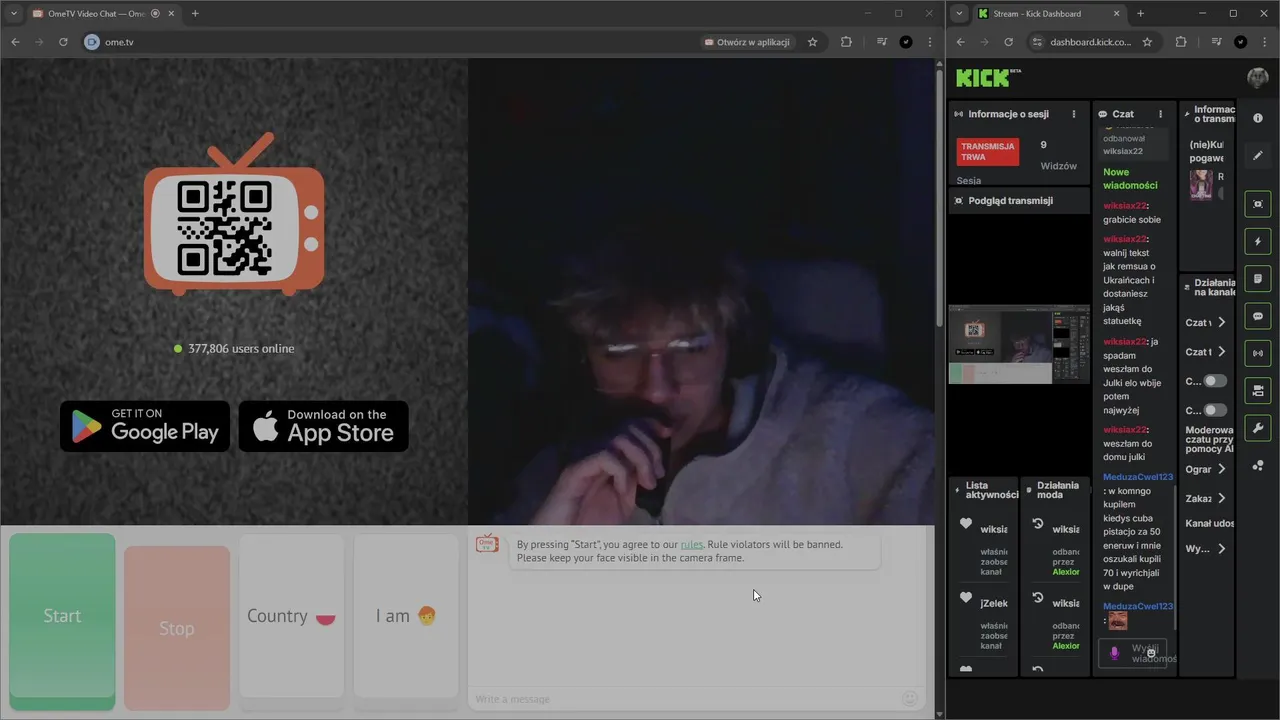
Task: Open the rules link in OmeTV notice
Action: [691, 544]
